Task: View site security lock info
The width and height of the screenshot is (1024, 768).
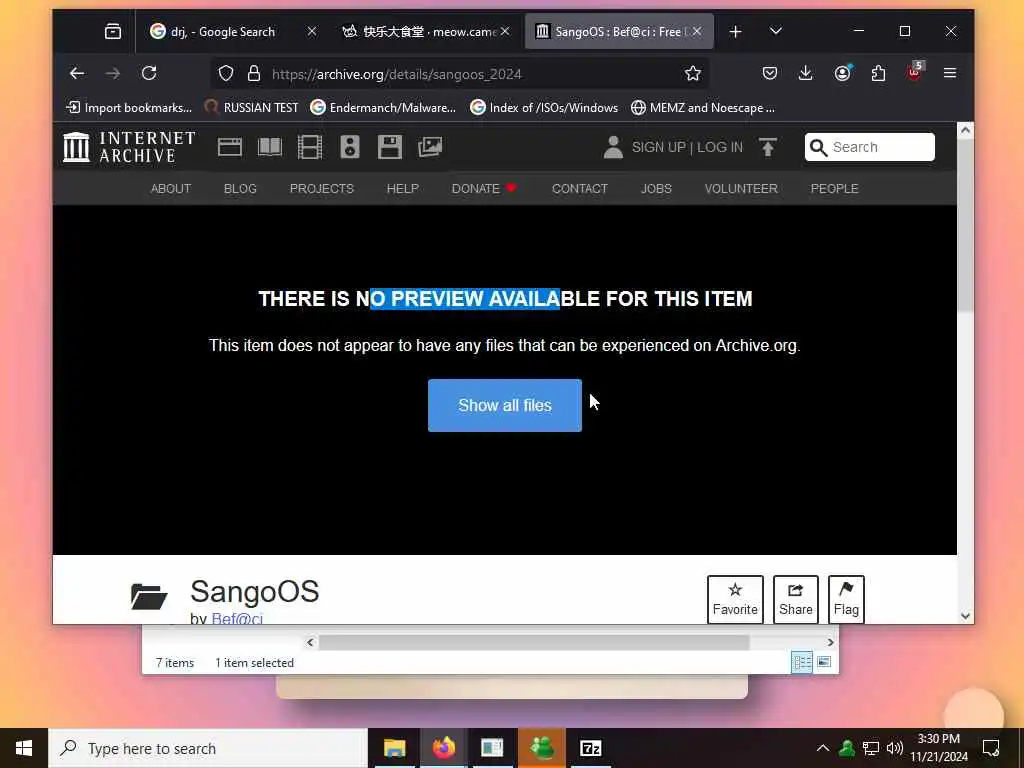Action: tap(254, 73)
